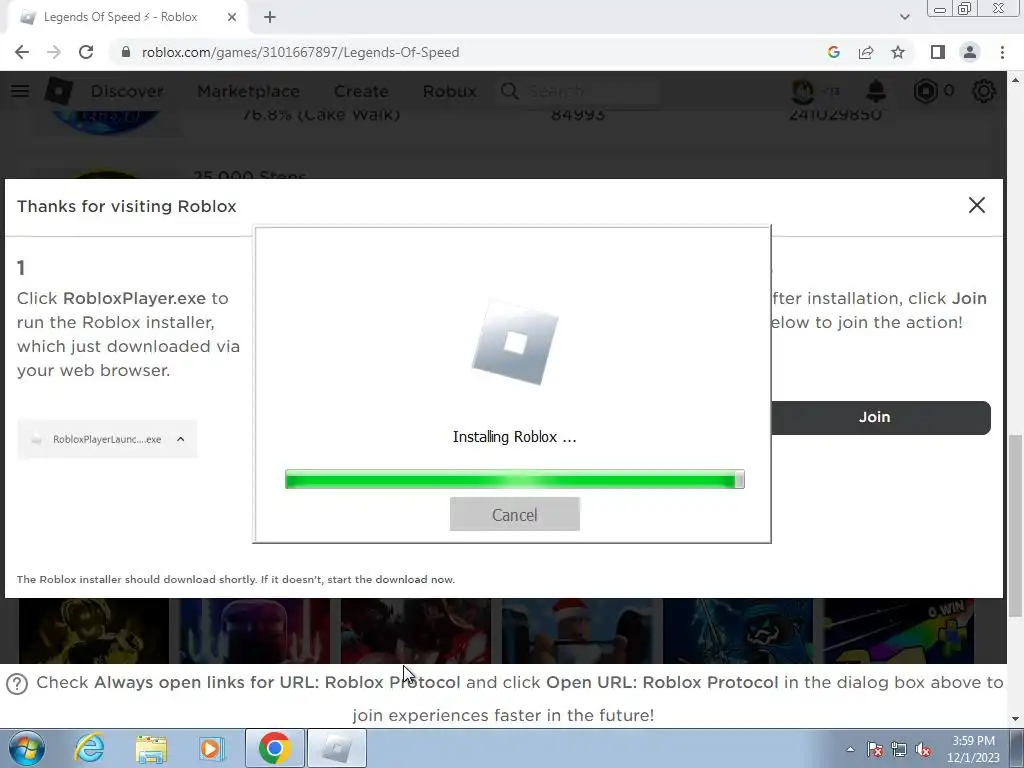Image resolution: width=1024 pixels, height=768 pixels.
Task: Open volume tray icon
Action: tap(923, 749)
